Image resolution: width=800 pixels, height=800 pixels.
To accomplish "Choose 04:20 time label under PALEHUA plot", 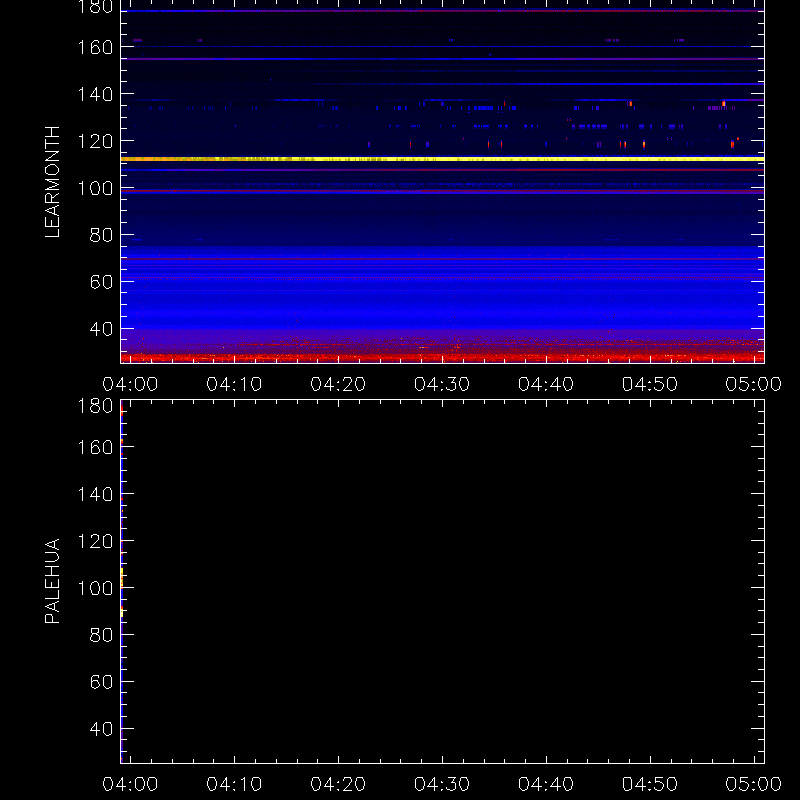I will tap(338, 784).
